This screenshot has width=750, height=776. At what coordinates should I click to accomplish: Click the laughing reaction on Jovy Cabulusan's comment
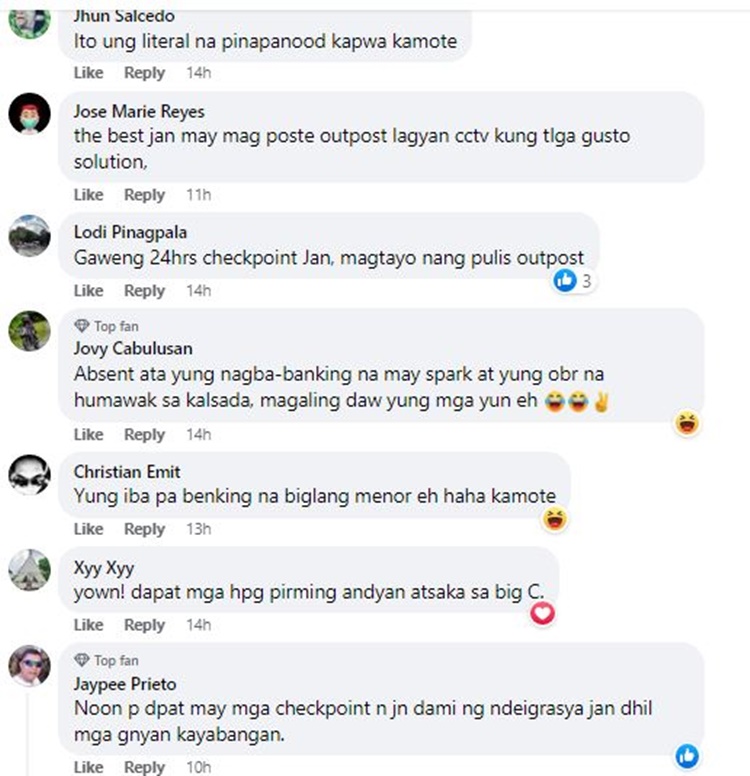point(687,424)
